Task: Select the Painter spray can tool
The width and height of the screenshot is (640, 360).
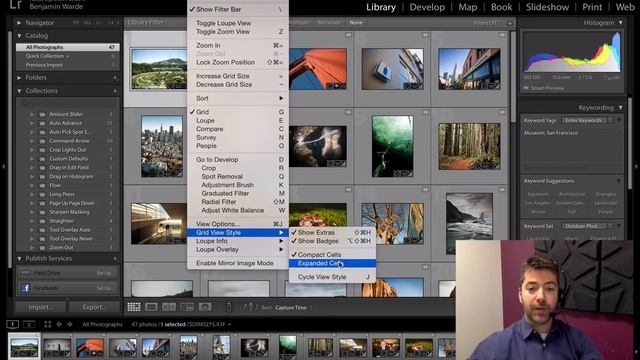Action: click(x=229, y=307)
